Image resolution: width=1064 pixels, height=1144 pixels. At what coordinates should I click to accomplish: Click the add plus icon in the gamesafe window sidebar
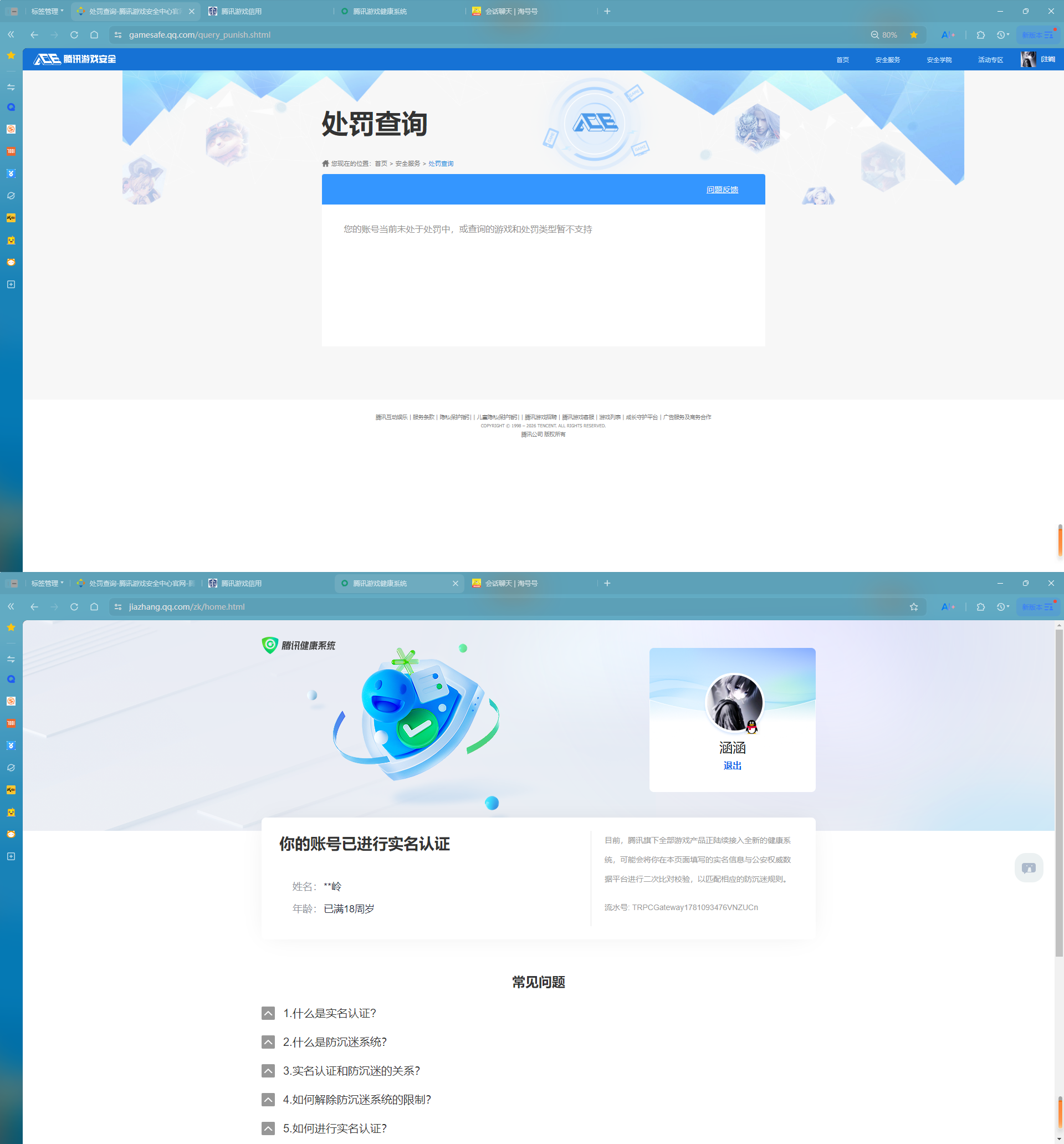coord(11,284)
